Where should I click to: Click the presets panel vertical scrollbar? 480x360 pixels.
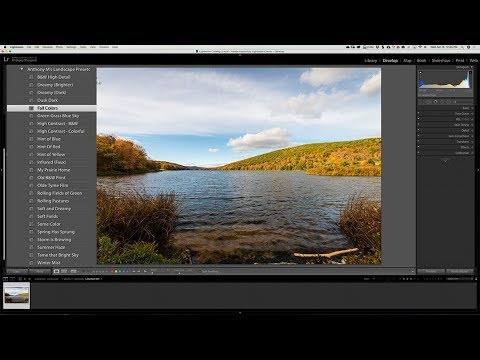click(4, 203)
